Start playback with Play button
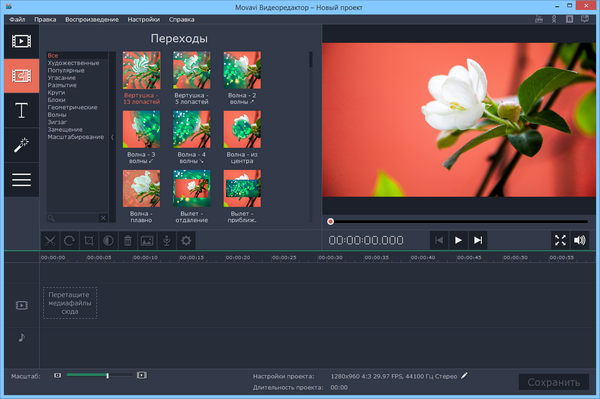The image size is (600, 399). pos(458,240)
